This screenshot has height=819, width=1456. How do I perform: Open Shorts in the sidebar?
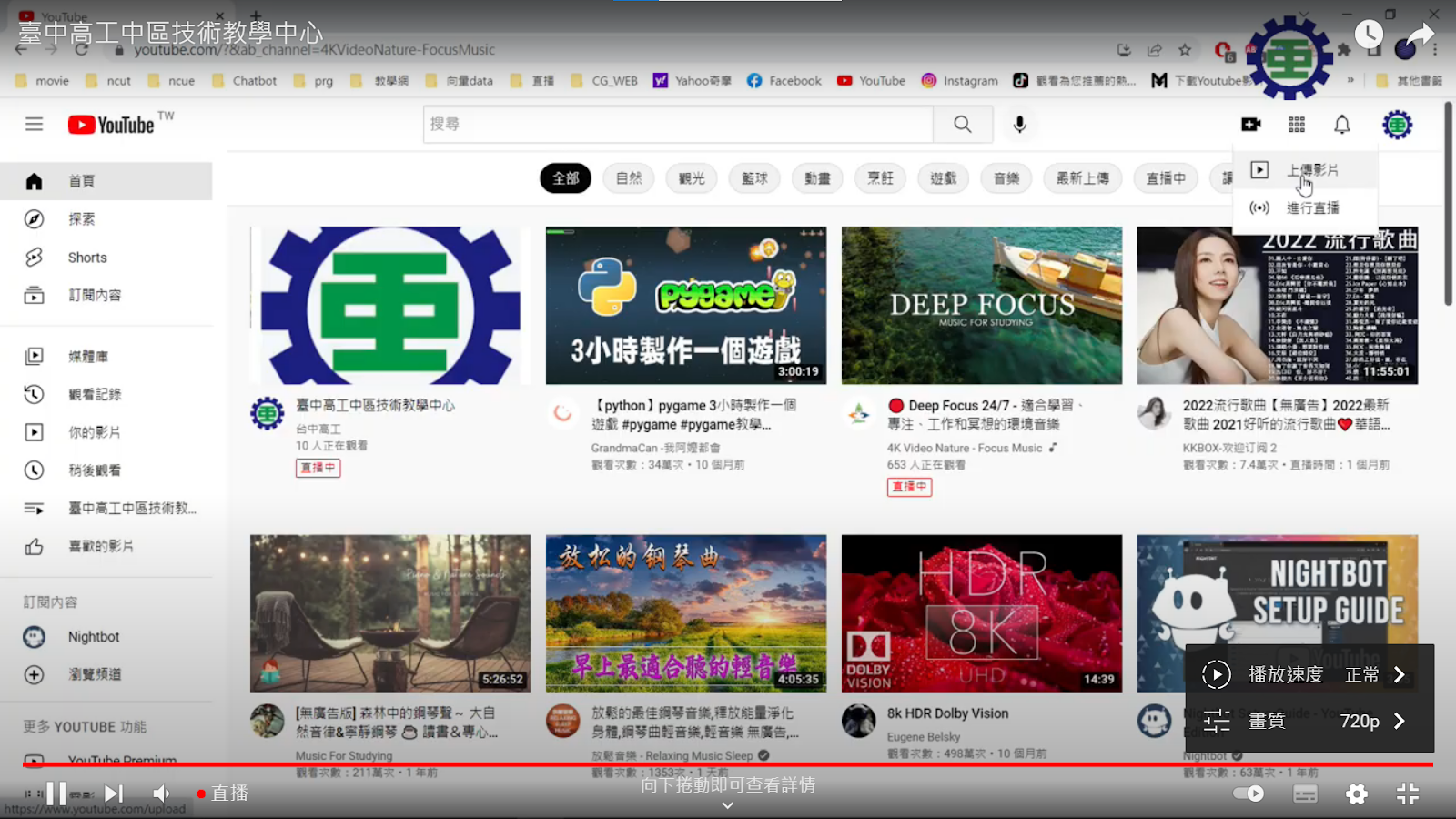(x=106, y=258)
